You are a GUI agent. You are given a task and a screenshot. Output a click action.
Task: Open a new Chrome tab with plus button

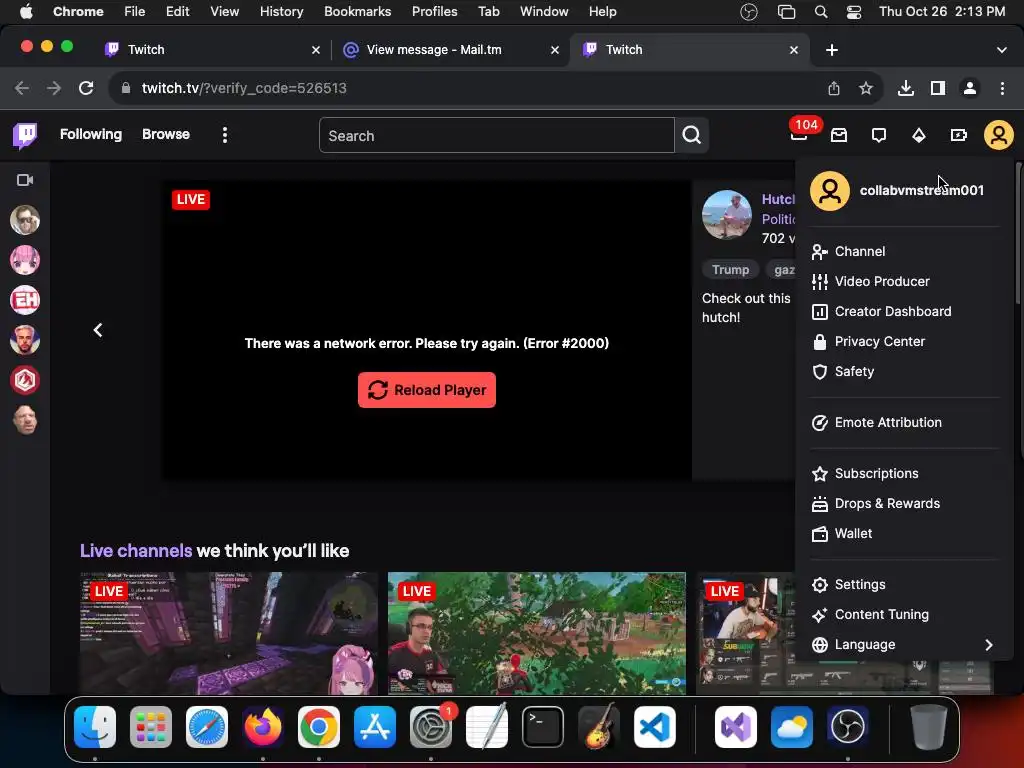[831, 50]
